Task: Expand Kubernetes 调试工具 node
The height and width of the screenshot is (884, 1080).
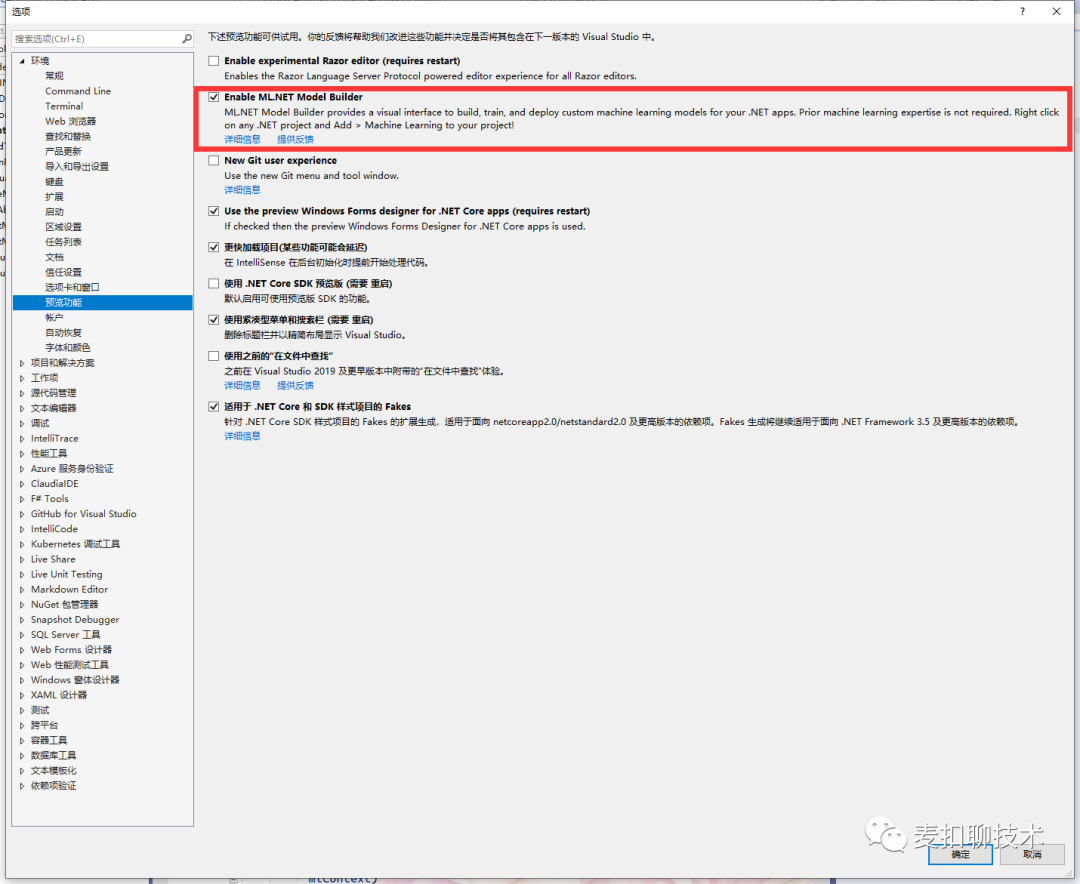Action: coord(22,544)
